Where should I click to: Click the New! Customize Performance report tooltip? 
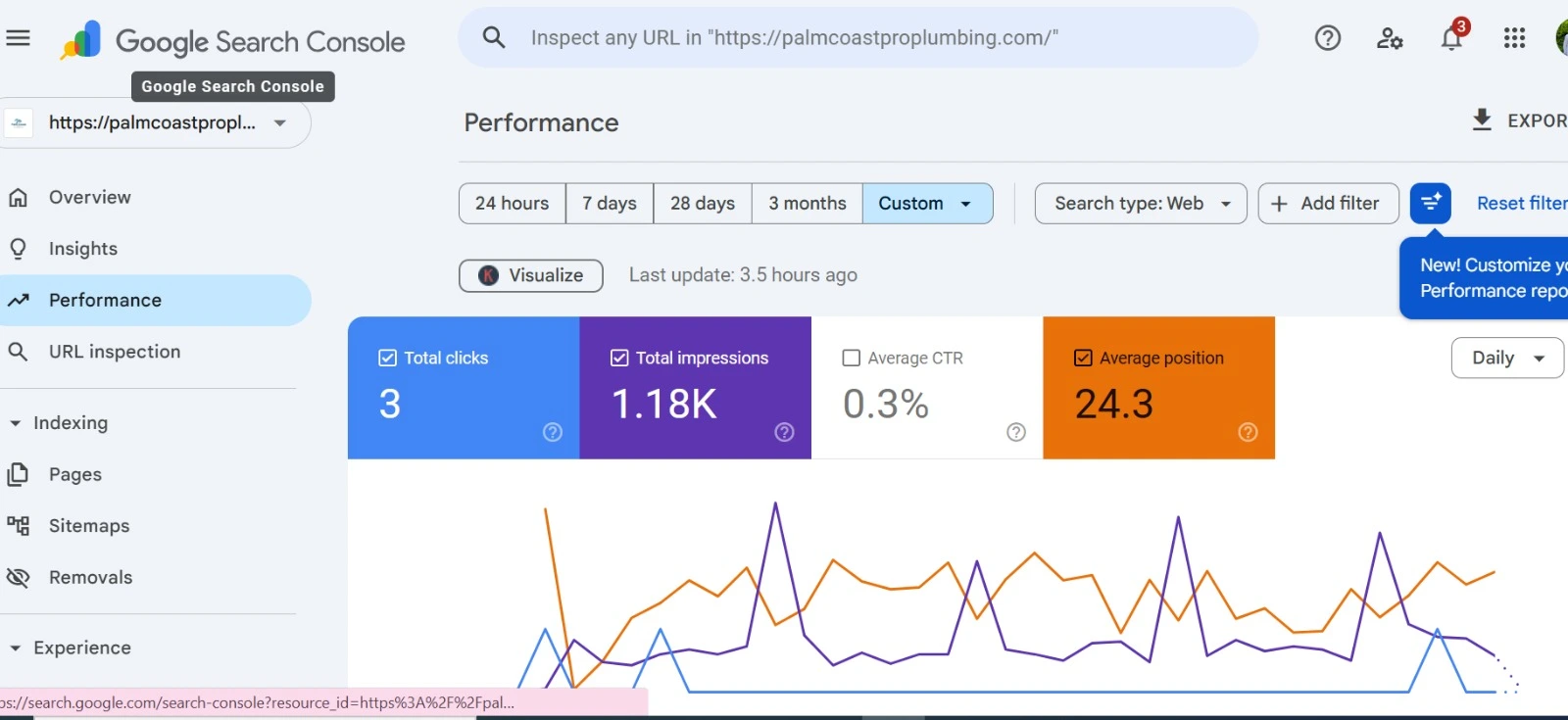click(1484, 277)
